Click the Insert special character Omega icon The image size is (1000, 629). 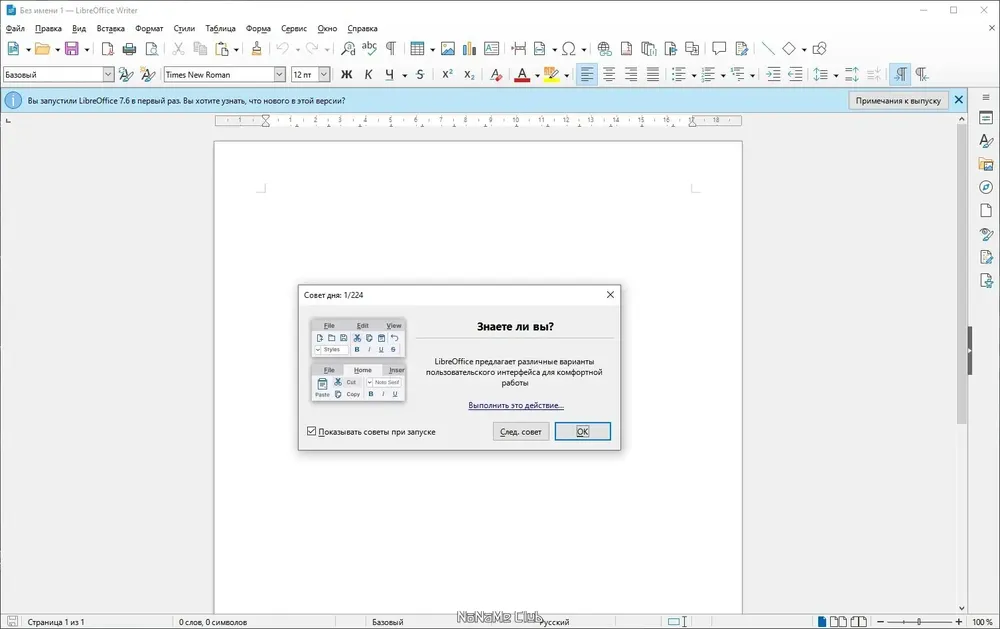pos(568,48)
